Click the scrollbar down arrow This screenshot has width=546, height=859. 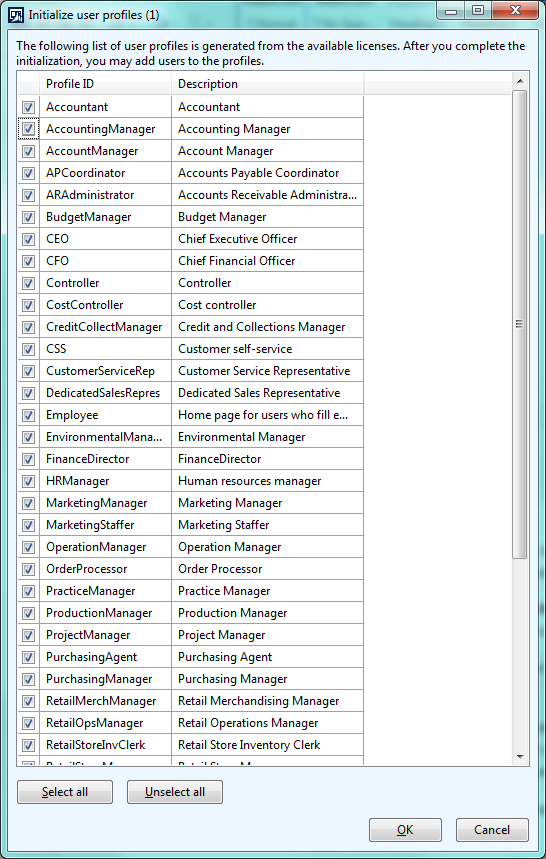coord(520,757)
